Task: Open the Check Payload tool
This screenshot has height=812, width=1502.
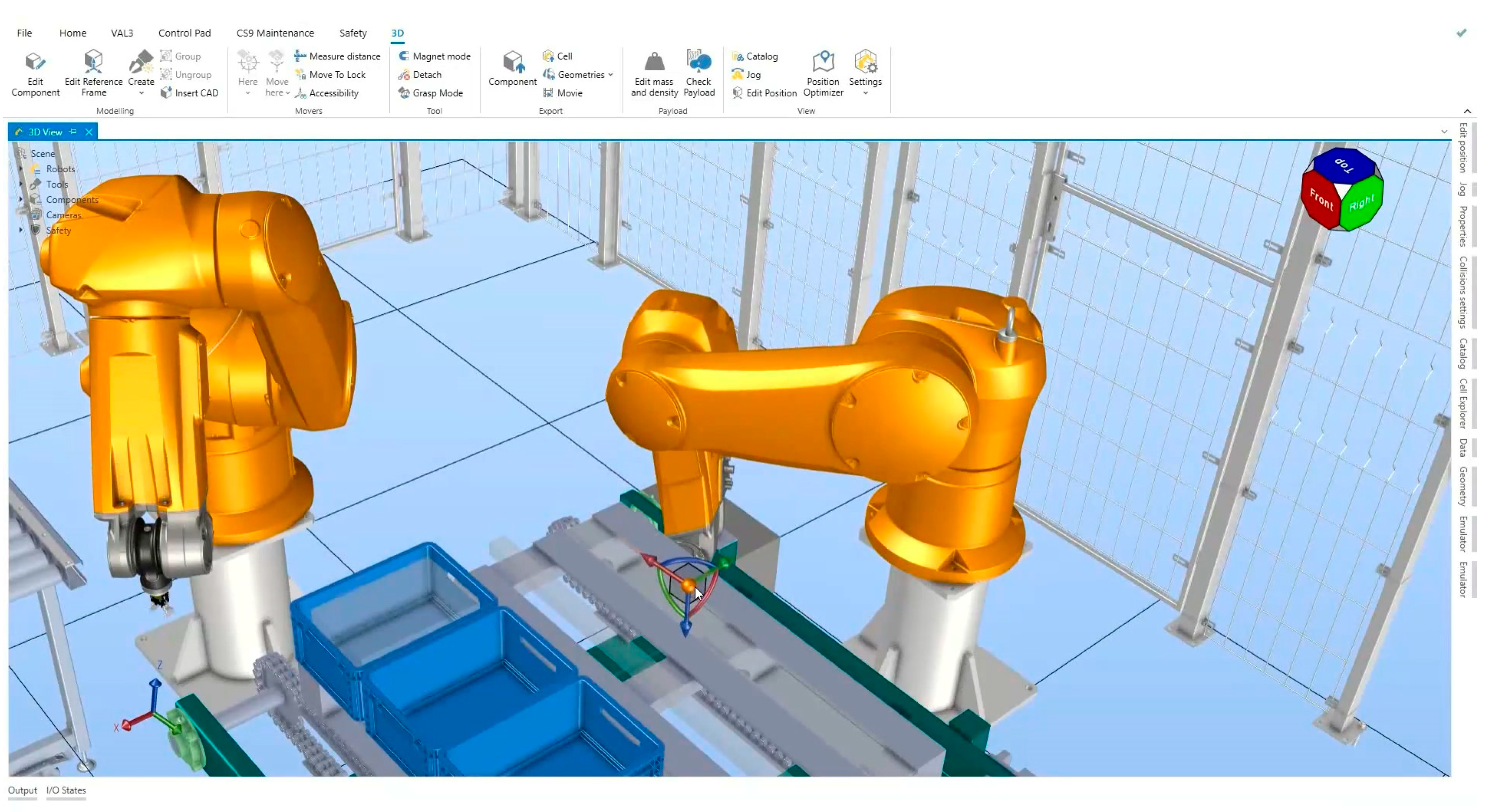Action: click(699, 62)
